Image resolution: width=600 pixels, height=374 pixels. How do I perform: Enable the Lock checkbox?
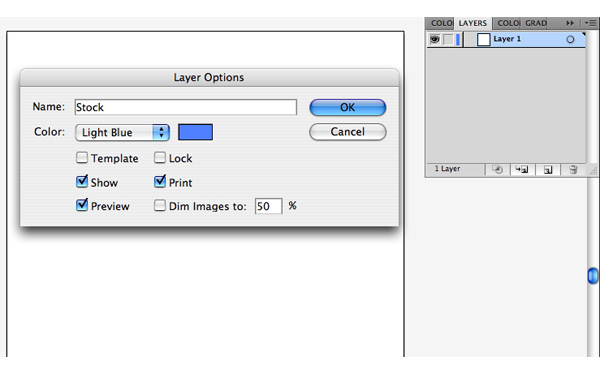point(160,158)
